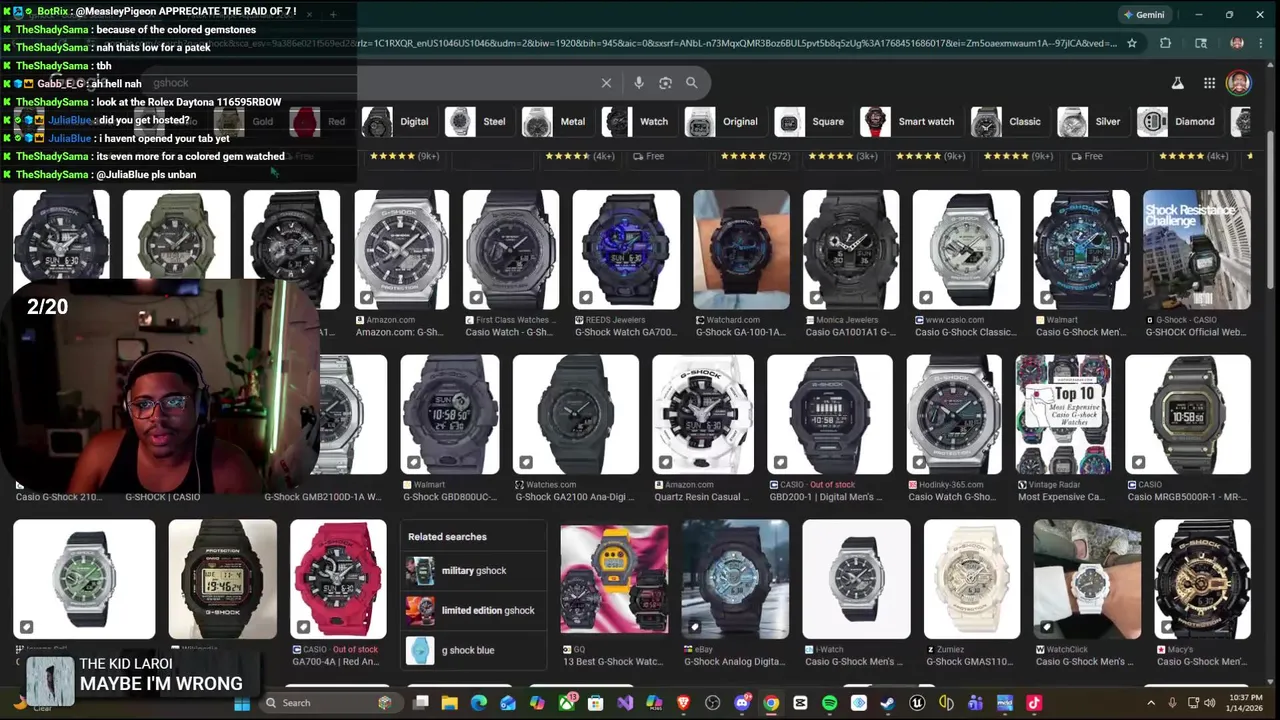Open the Shock Resistance Challenge image
The height and width of the screenshot is (720, 1280).
pos(1197,250)
